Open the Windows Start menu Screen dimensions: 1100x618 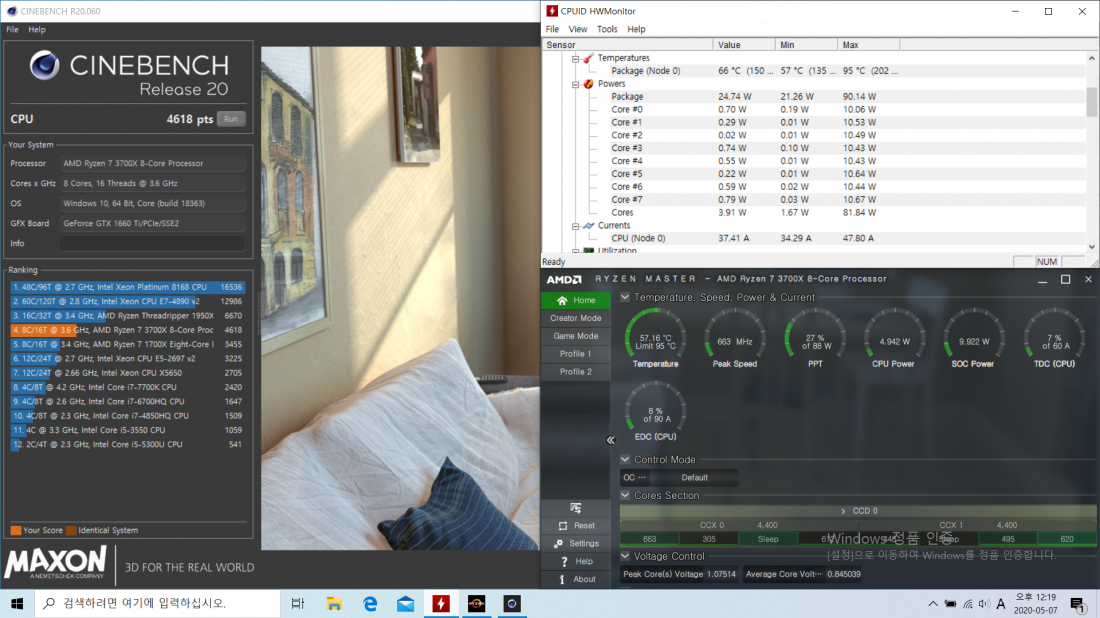[x=17, y=604]
